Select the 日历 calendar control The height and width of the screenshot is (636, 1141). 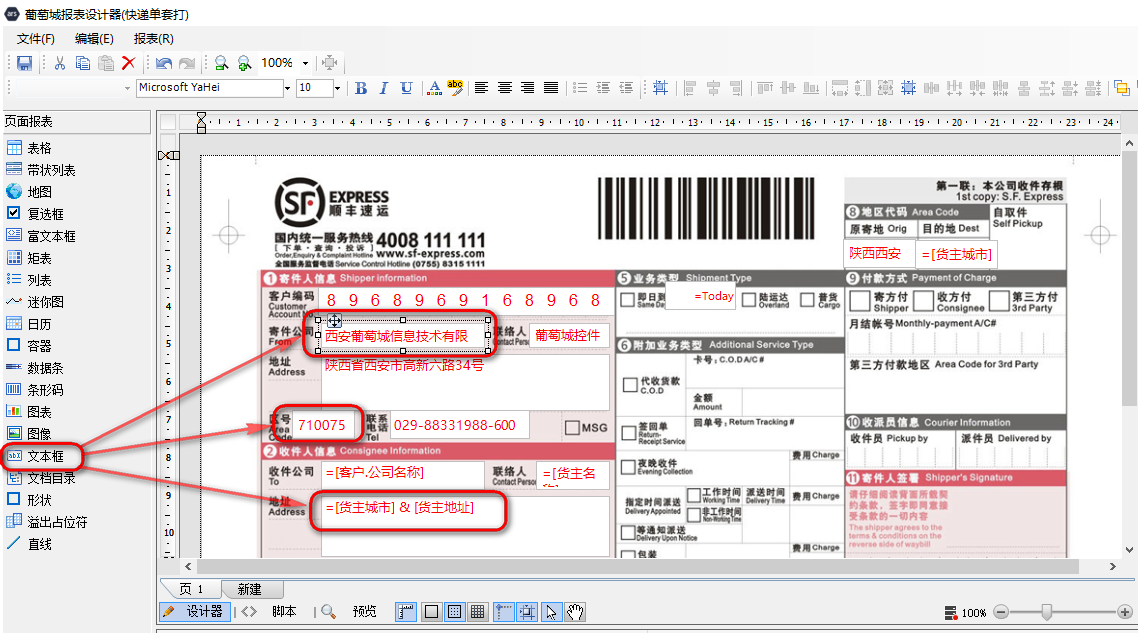(x=30, y=324)
